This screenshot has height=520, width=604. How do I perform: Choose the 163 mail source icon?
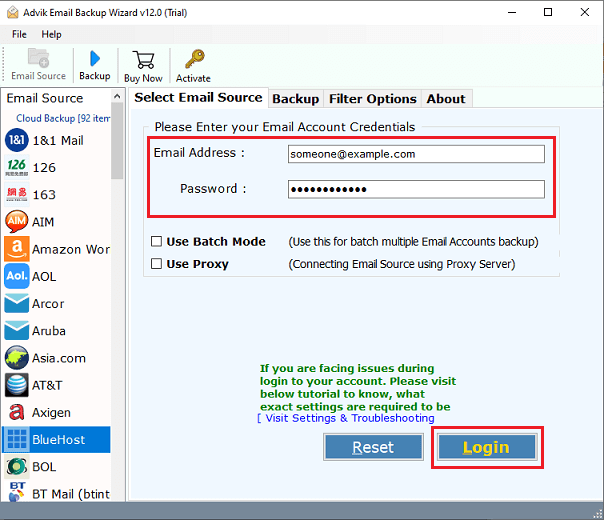pyautogui.click(x=17, y=195)
